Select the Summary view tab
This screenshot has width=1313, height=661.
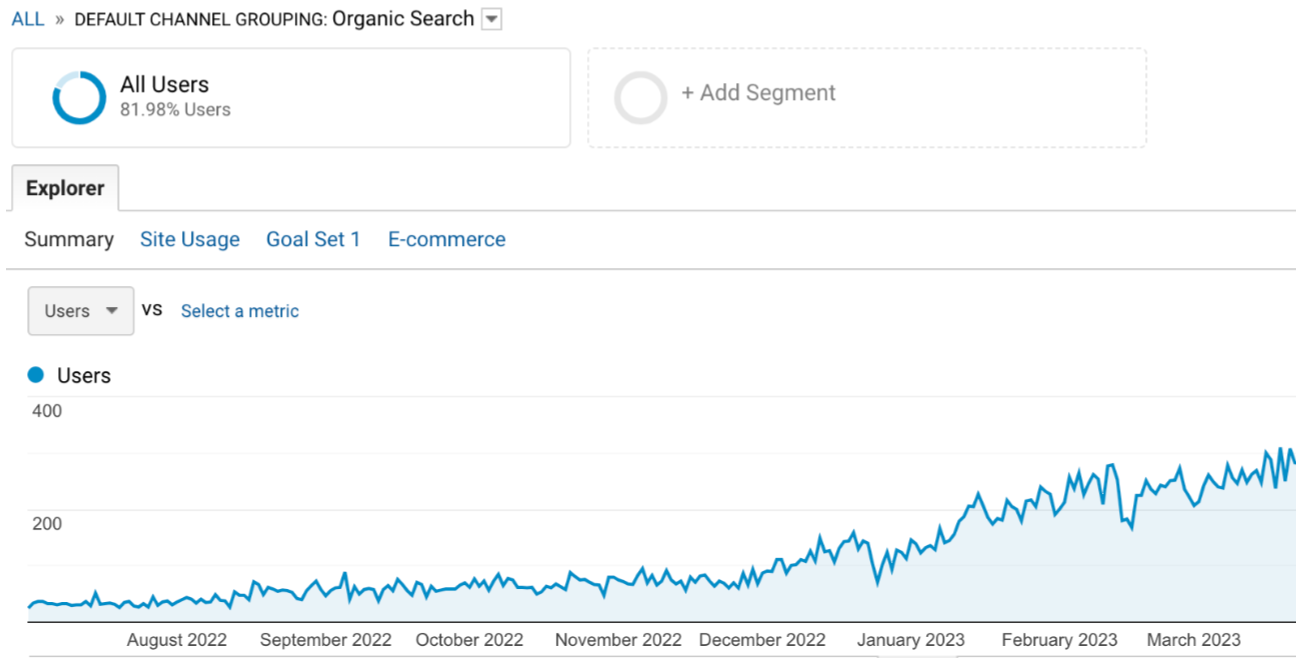point(69,240)
